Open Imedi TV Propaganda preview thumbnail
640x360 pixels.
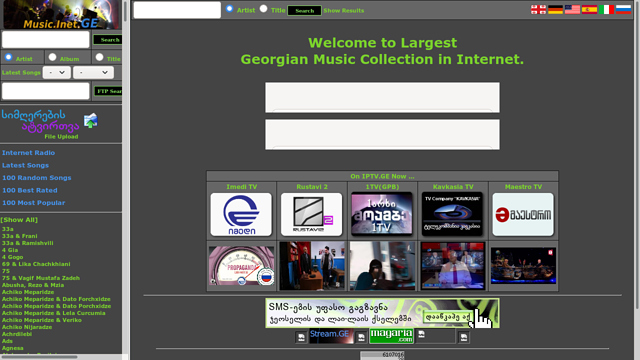(x=242, y=266)
